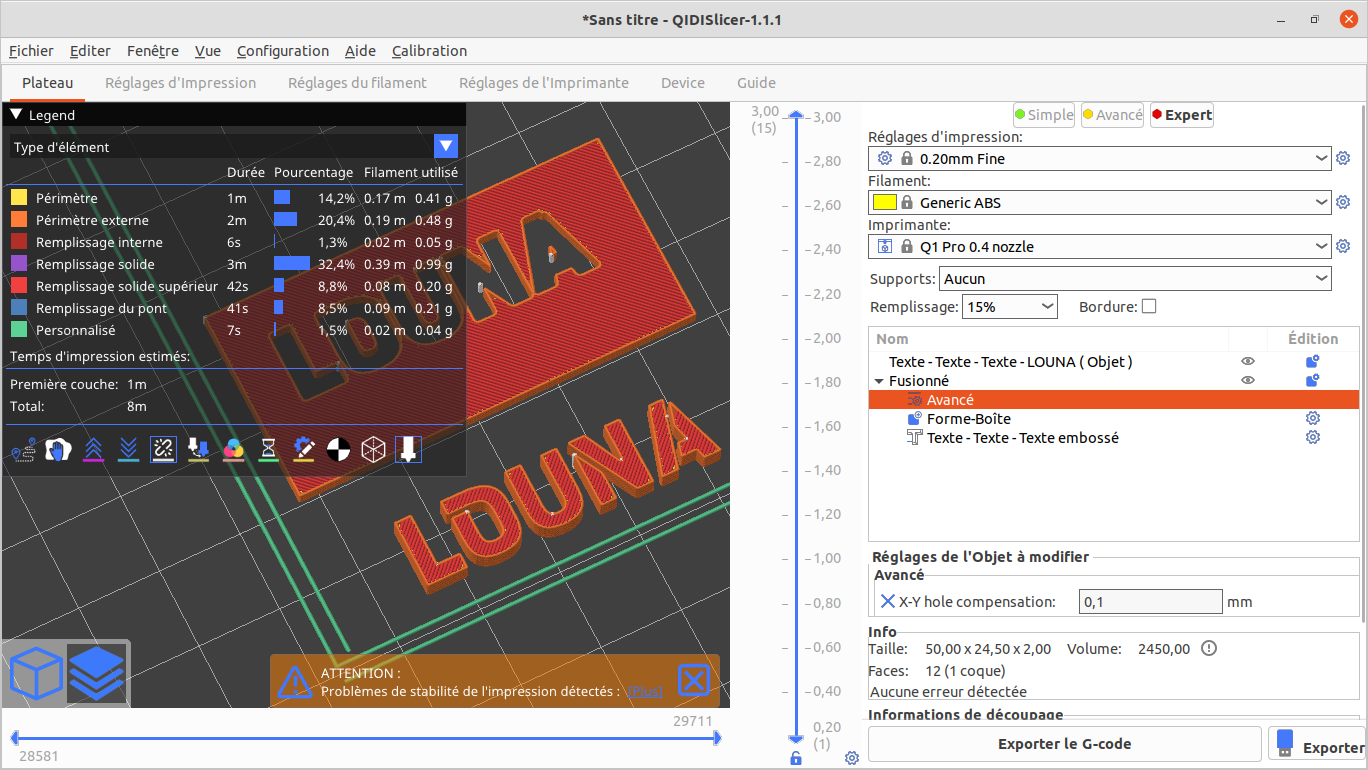
Task: Select Avancé mode button
Action: point(1112,115)
